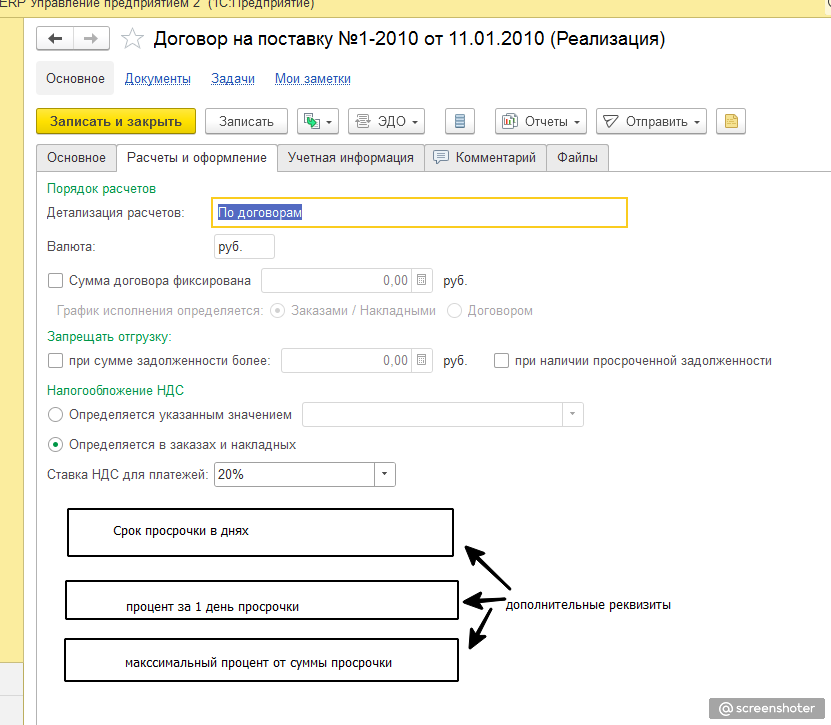This screenshot has height=725, width=831.
Task: Click the back navigation arrow
Action: click(55, 39)
